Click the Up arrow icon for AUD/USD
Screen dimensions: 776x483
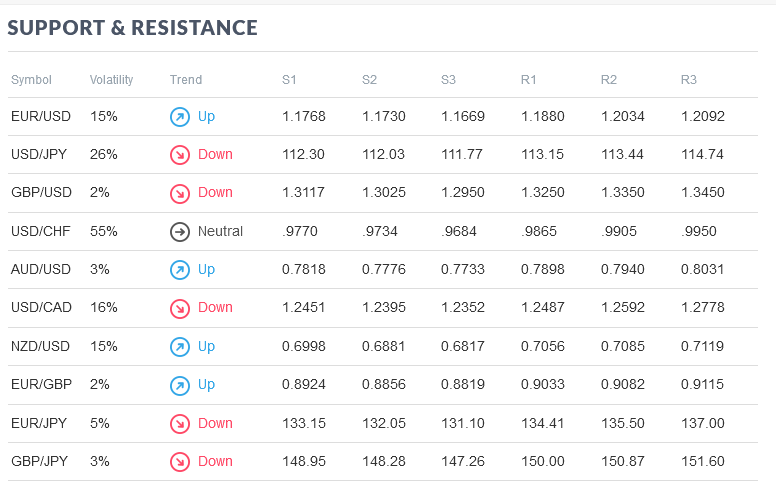pos(180,270)
